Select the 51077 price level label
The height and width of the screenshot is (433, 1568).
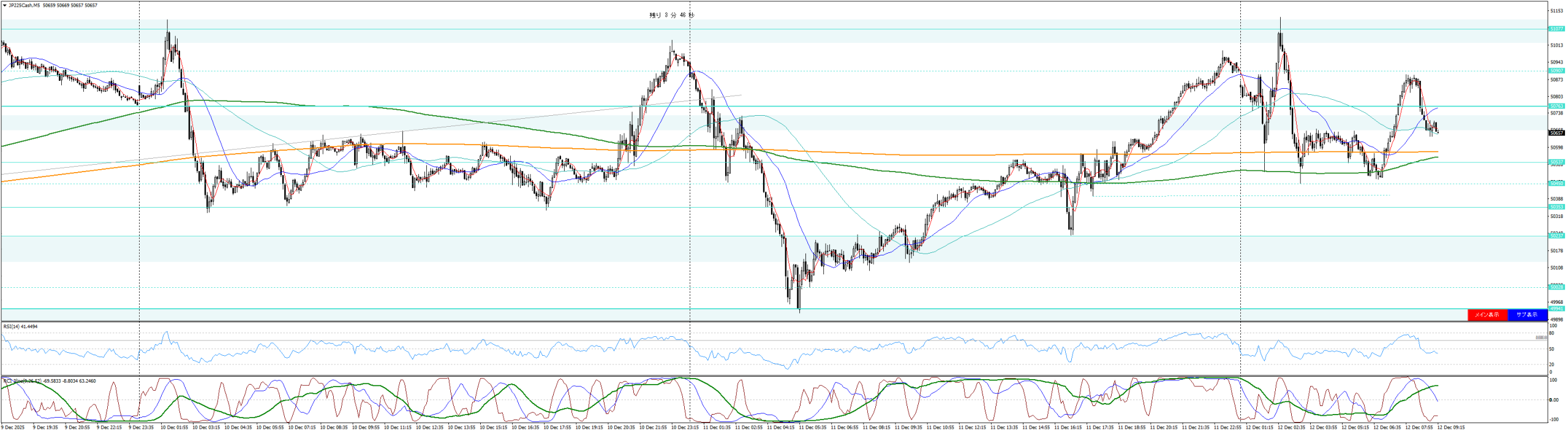1556,29
